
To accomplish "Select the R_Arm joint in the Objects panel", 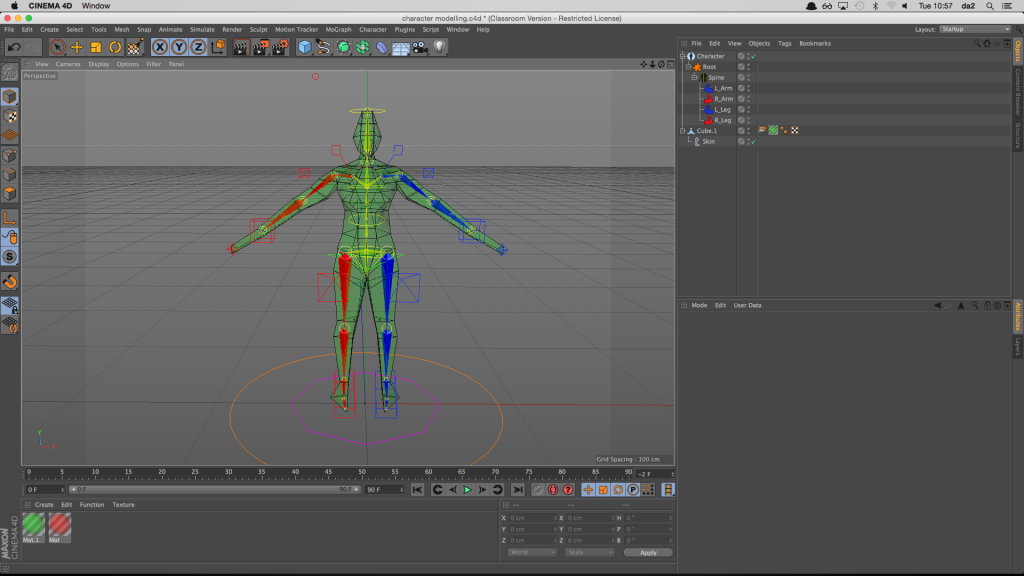I will (723, 99).
